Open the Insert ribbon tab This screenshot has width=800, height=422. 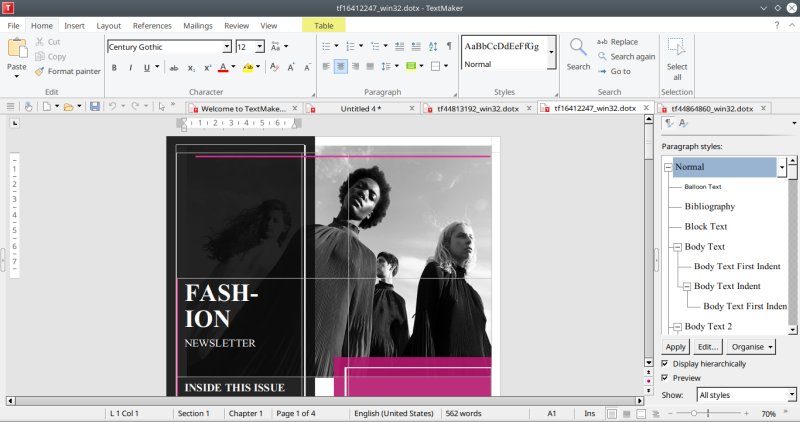click(x=75, y=25)
